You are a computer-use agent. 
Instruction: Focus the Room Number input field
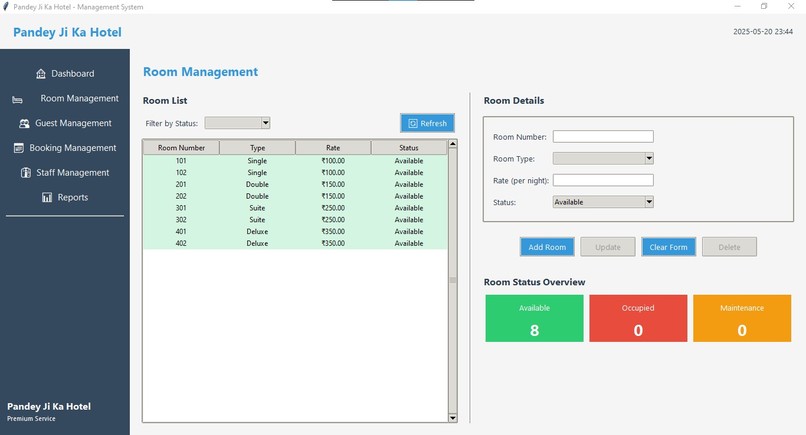click(603, 136)
